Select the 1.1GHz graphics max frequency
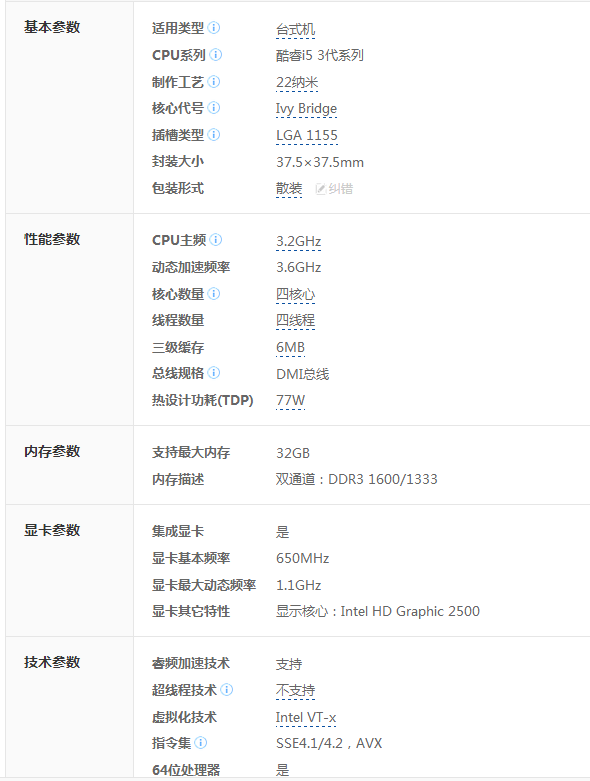 tap(298, 585)
